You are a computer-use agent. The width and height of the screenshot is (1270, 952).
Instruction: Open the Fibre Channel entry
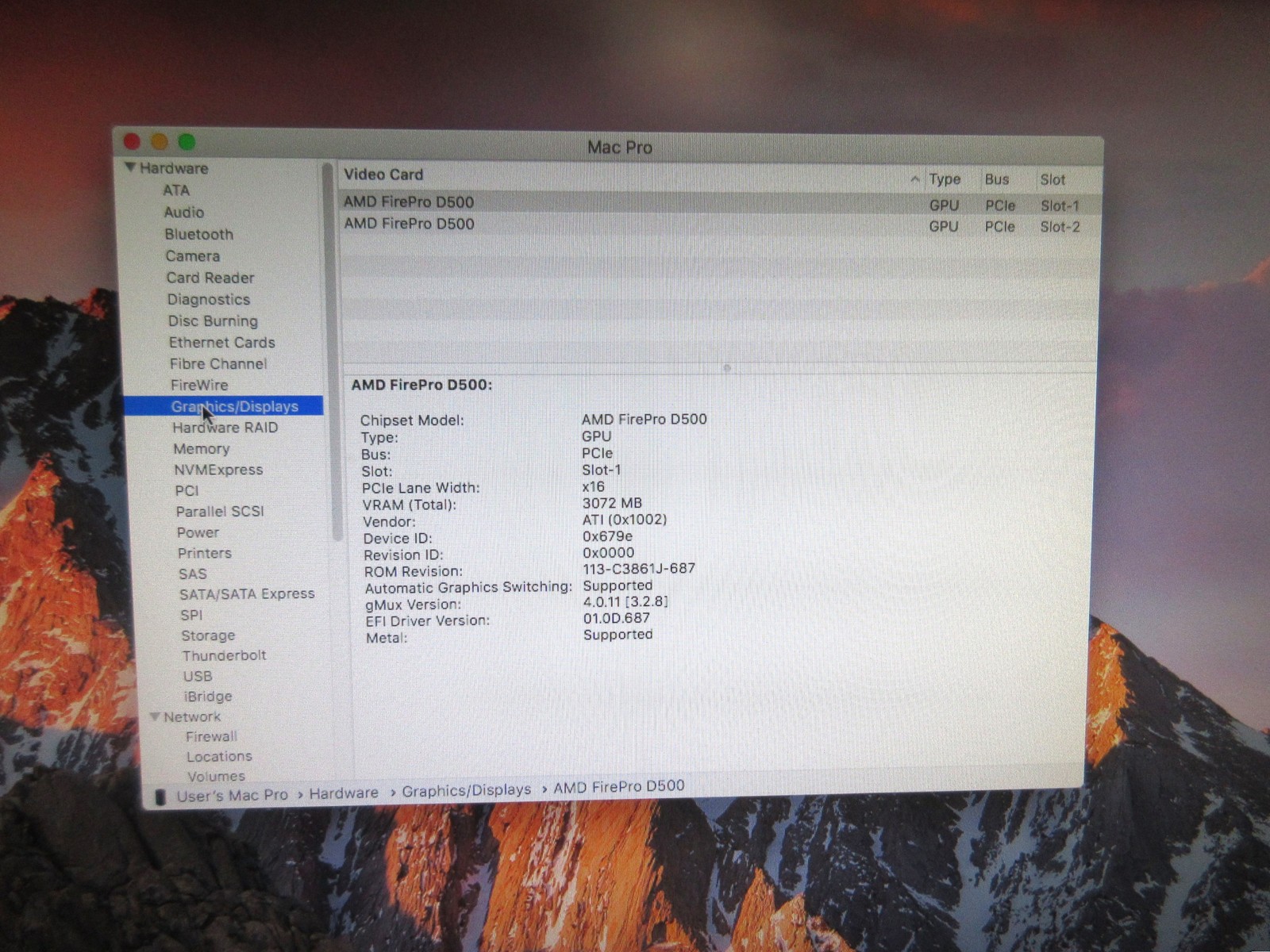217,363
